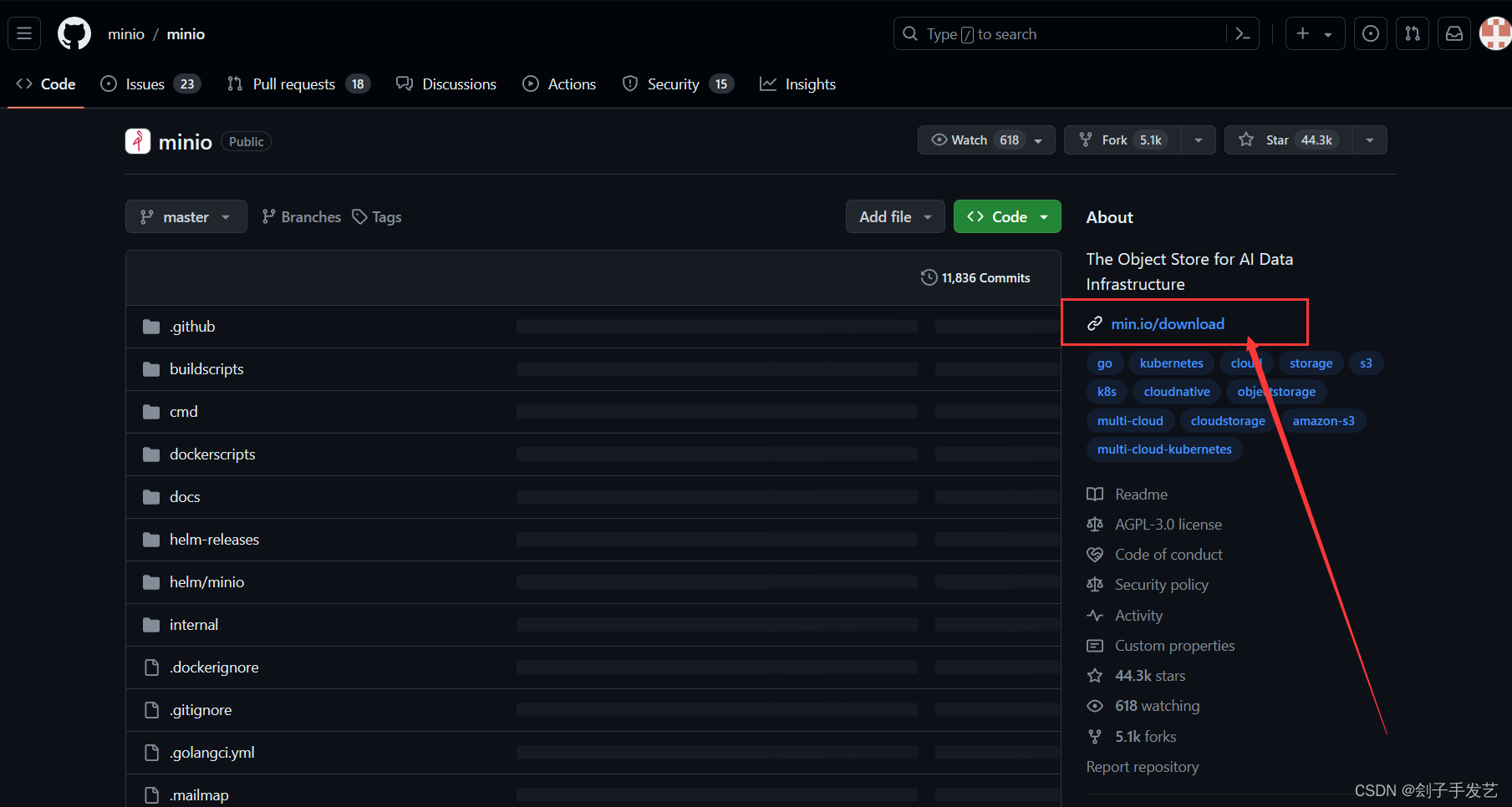Open the Add file dropdown
Image resolution: width=1512 pixels, height=807 pixels.
pos(895,216)
